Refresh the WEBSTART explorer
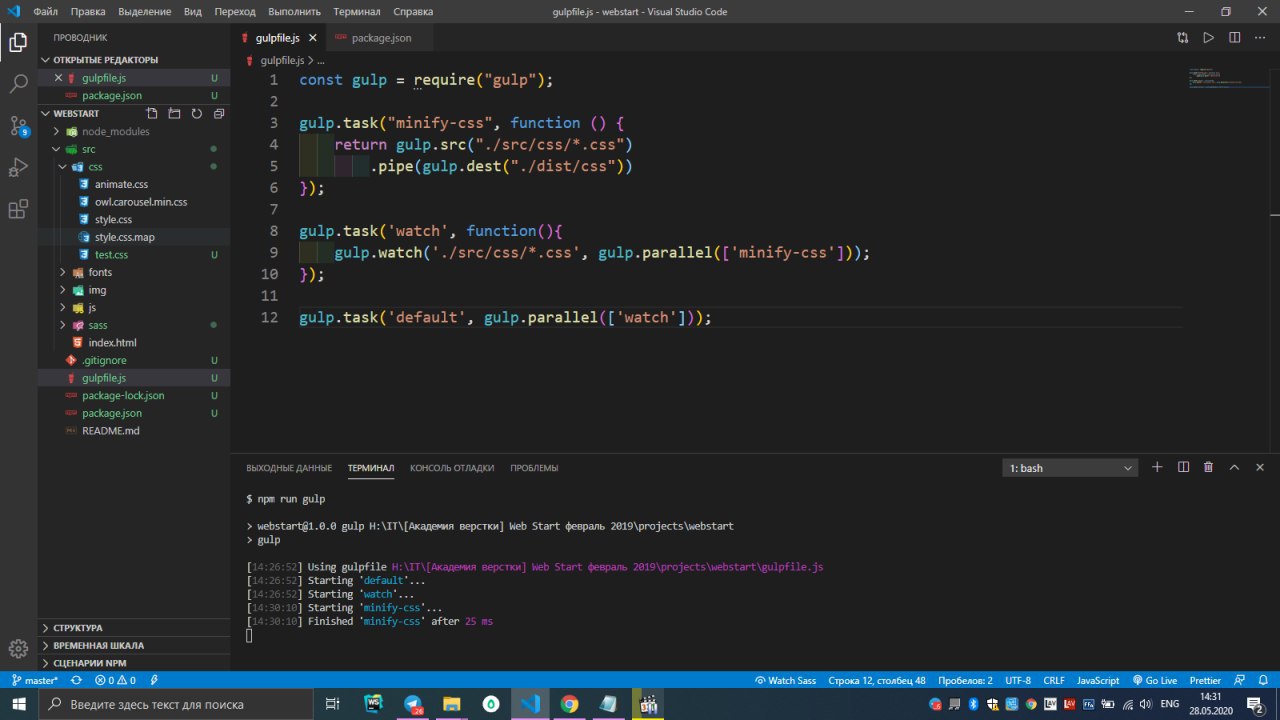The height and width of the screenshot is (720, 1280). coord(196,114)
